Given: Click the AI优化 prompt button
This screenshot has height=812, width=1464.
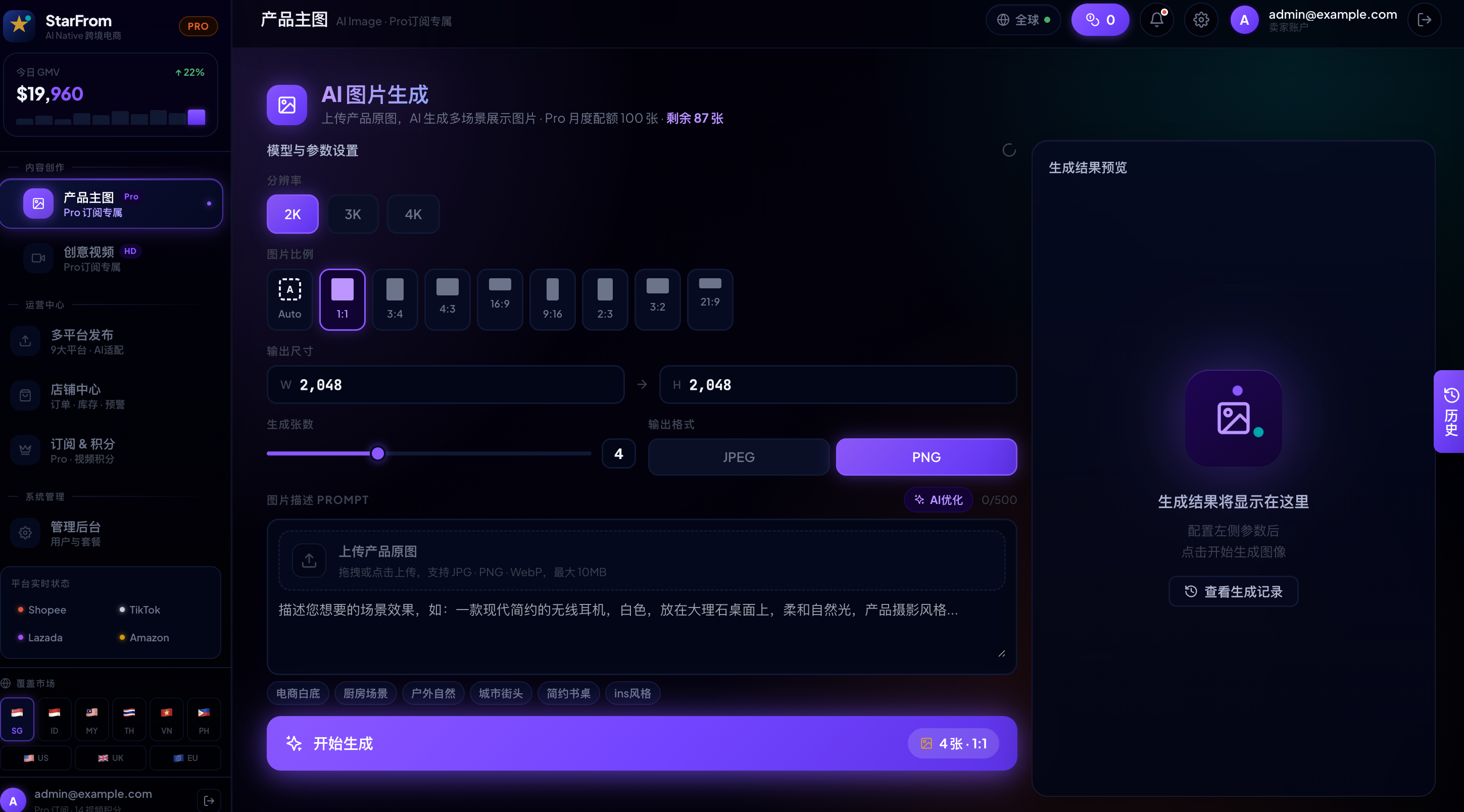Looking at the screenshot, I should (938, 500).
